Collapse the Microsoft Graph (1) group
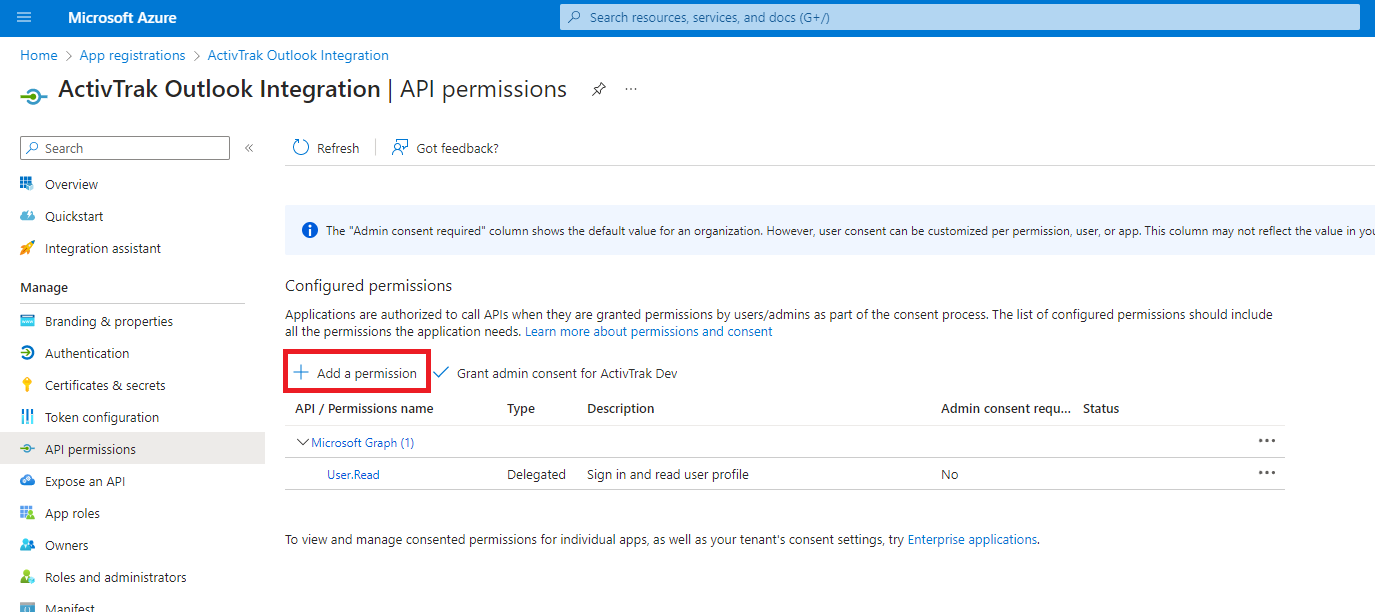Viewport: 1375px width, 612px height. point(303,442)
